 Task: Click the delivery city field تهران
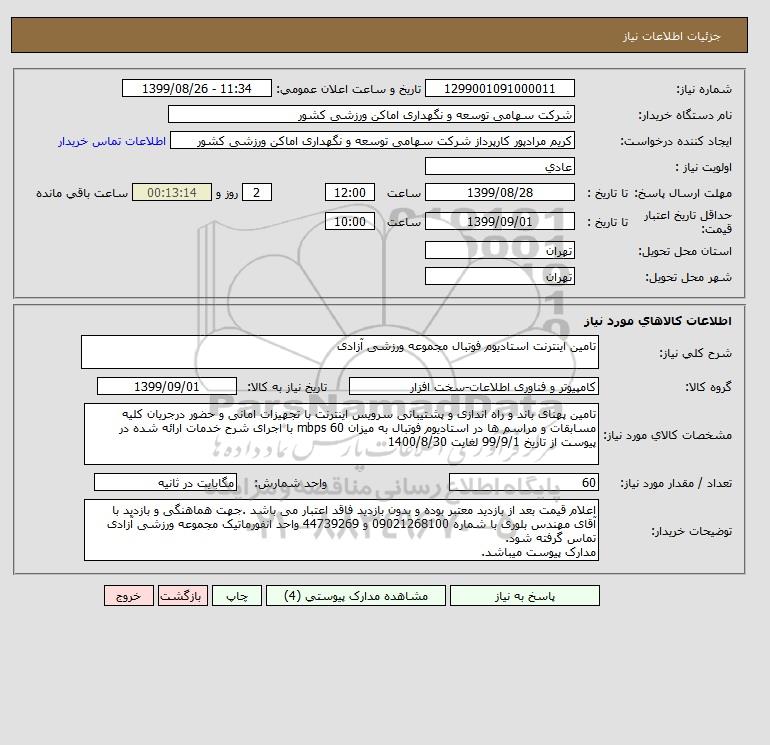tap(499, 276)
